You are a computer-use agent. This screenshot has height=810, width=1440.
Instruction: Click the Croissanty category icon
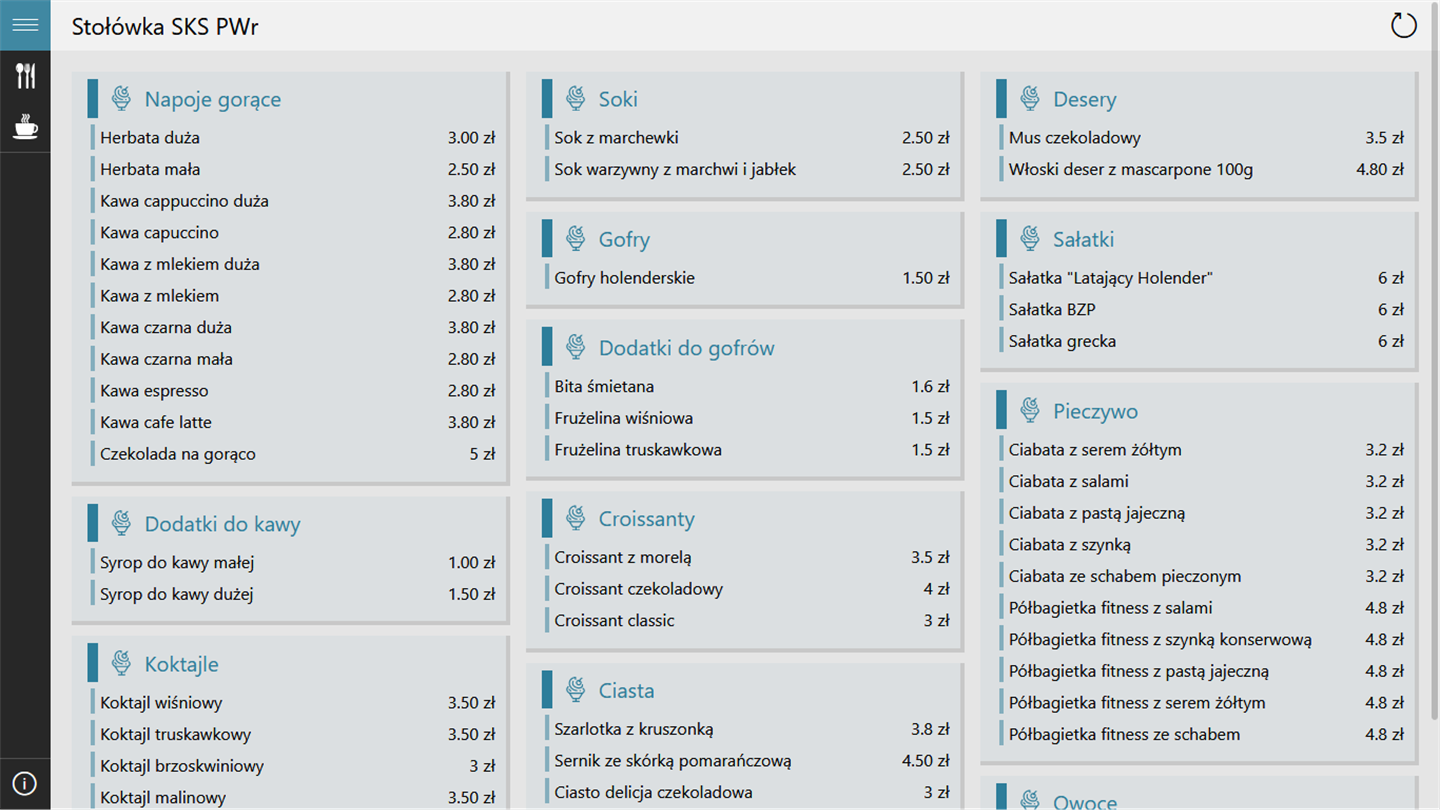point(575,518)
